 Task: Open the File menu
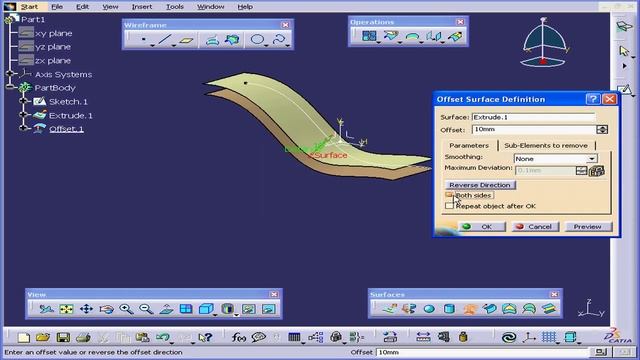[57, 7]
